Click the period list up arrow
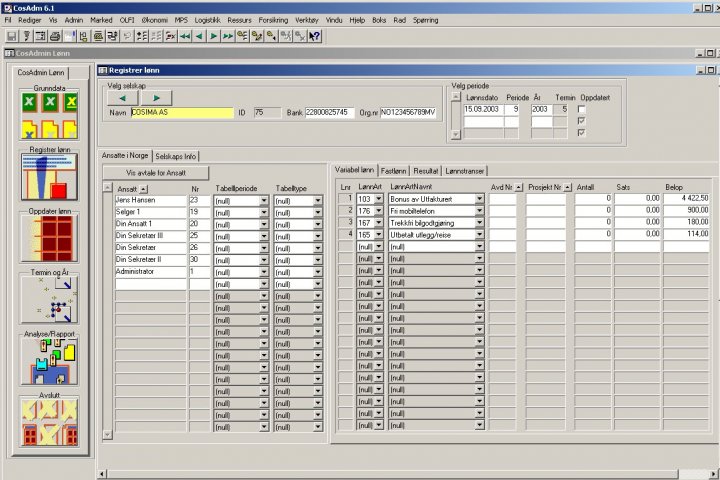 coord(456,96)
